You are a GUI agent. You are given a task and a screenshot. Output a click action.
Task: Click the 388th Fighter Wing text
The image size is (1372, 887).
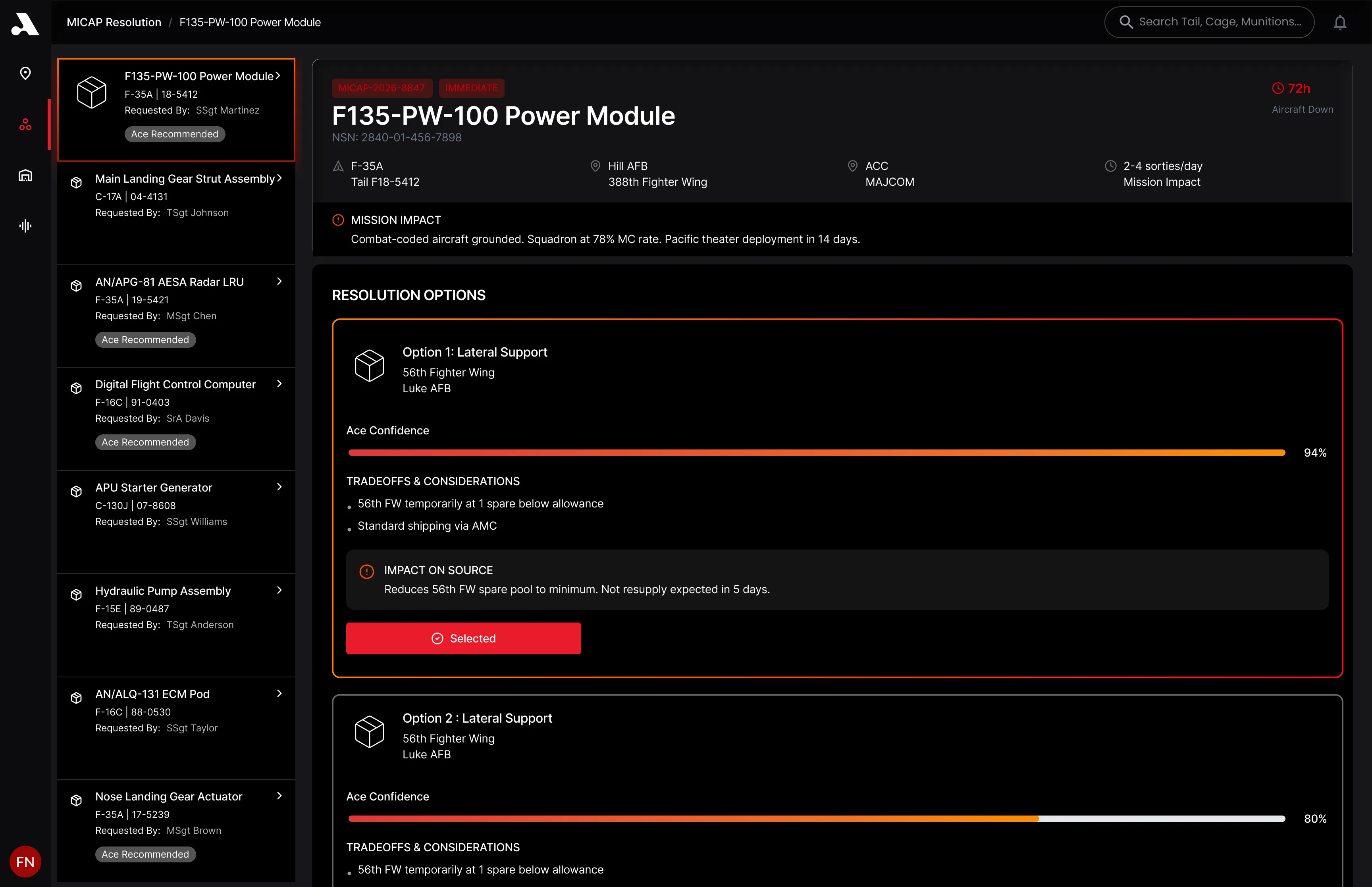coord(657,182)
